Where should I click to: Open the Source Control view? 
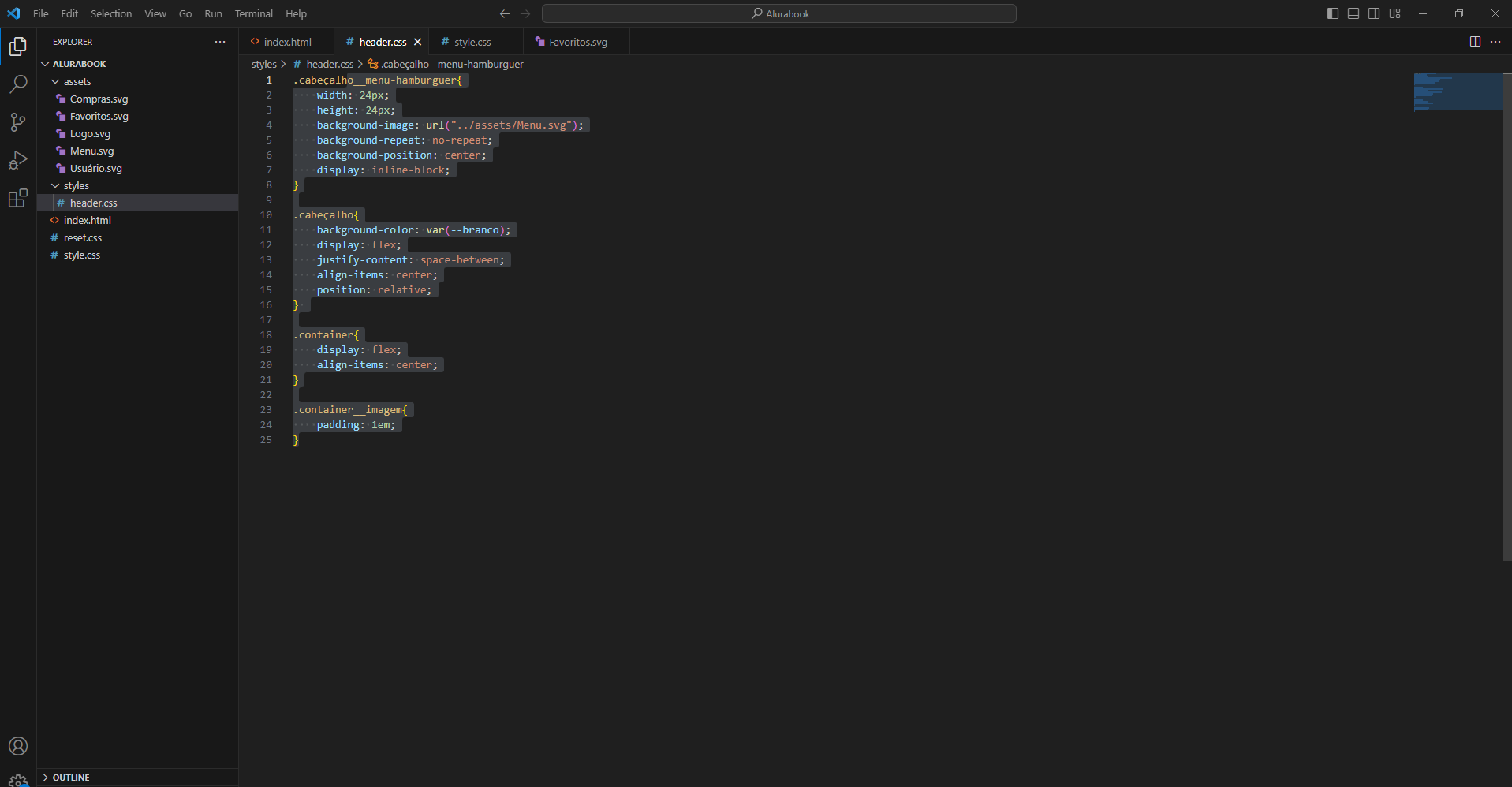click(x=18, y=121)
